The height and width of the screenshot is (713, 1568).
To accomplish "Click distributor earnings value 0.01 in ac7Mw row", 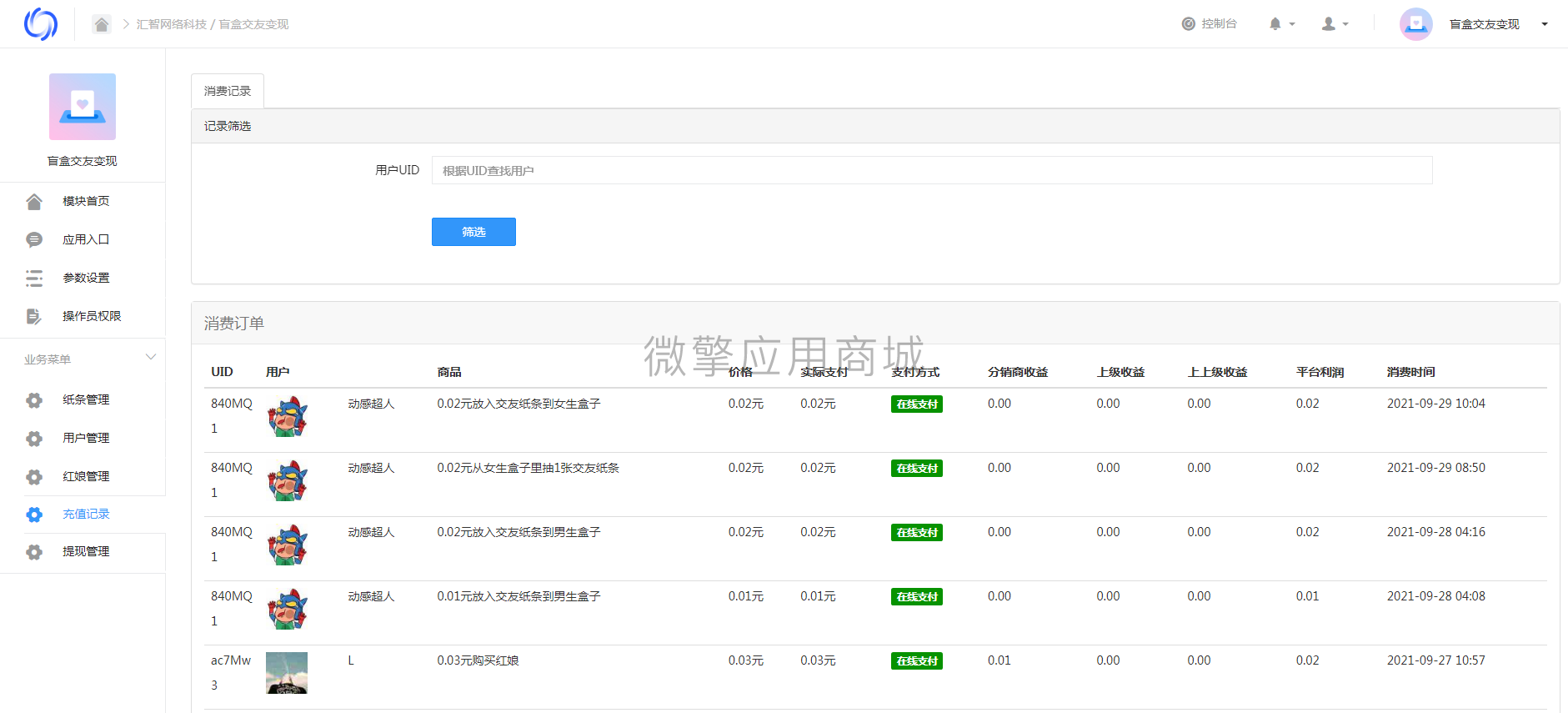I will point(999,660).
